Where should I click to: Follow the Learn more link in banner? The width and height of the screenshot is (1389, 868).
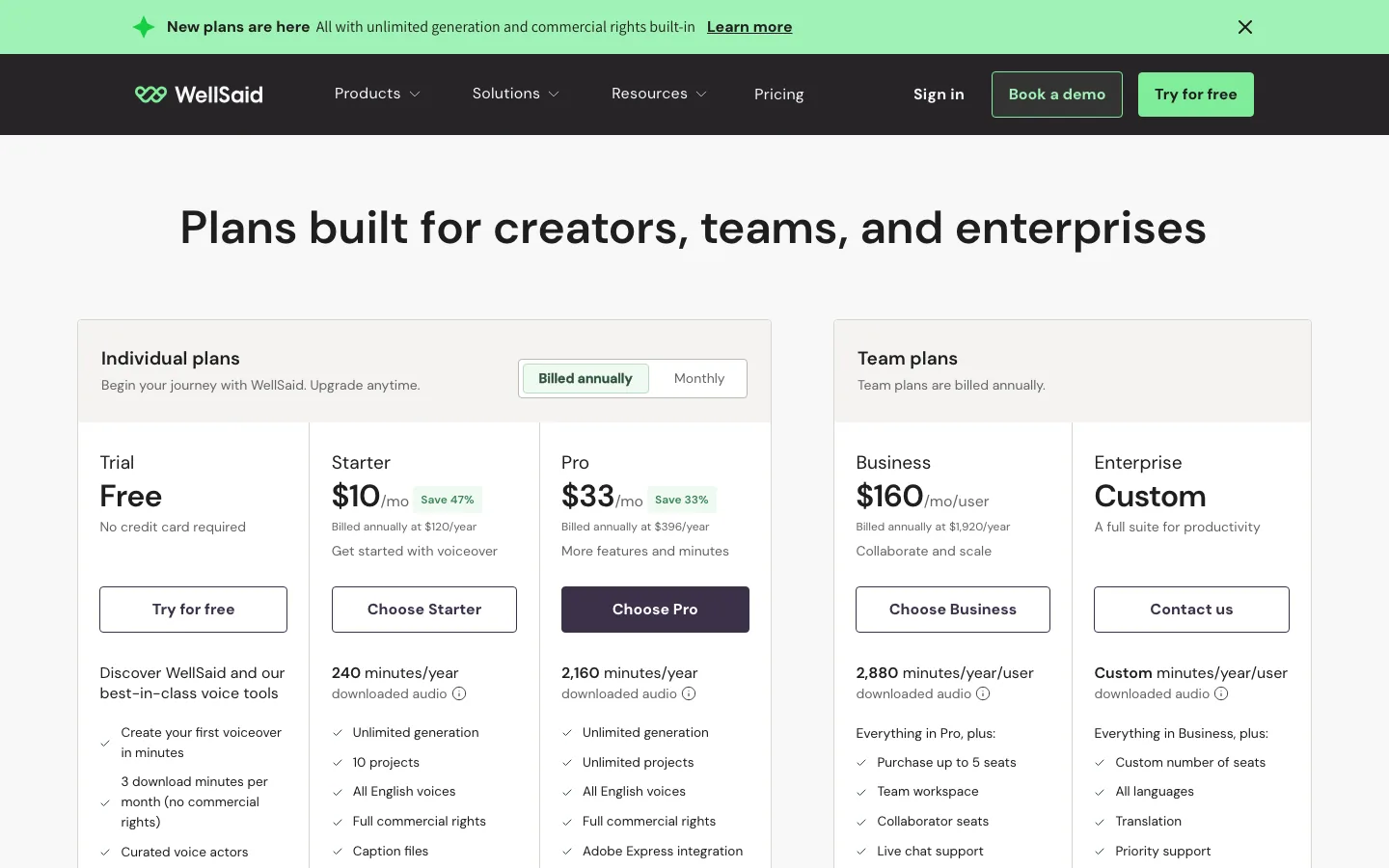coord(749,27)
